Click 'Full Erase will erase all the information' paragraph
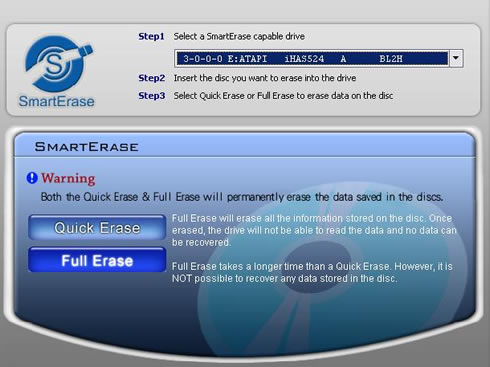 point(314,230)
